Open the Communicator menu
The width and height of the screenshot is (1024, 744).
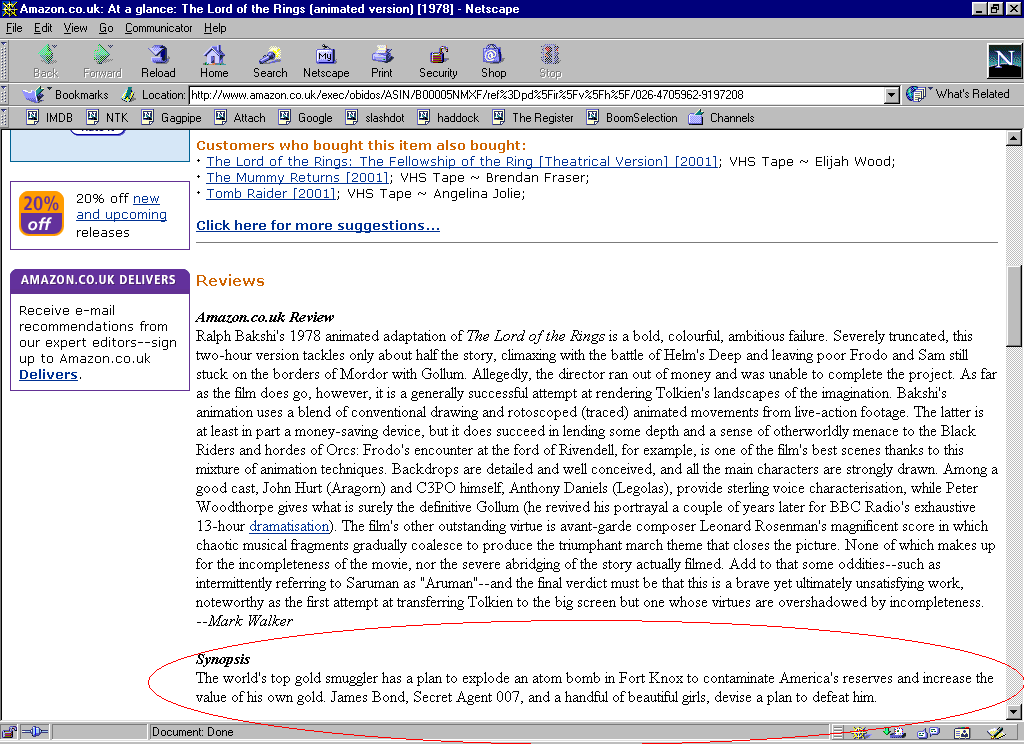159,28
